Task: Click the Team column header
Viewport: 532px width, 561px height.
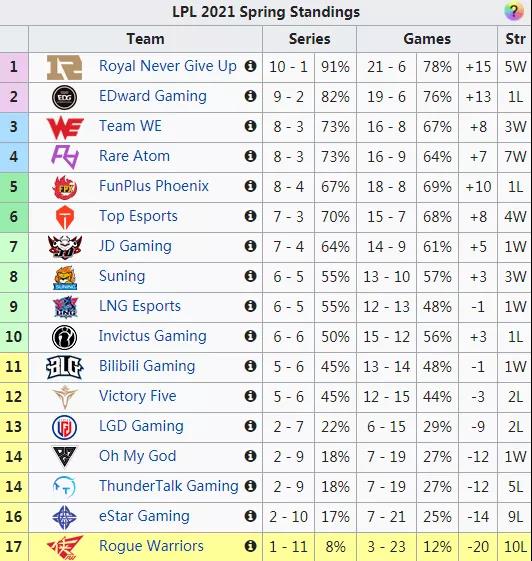Action: click(146, 39)
